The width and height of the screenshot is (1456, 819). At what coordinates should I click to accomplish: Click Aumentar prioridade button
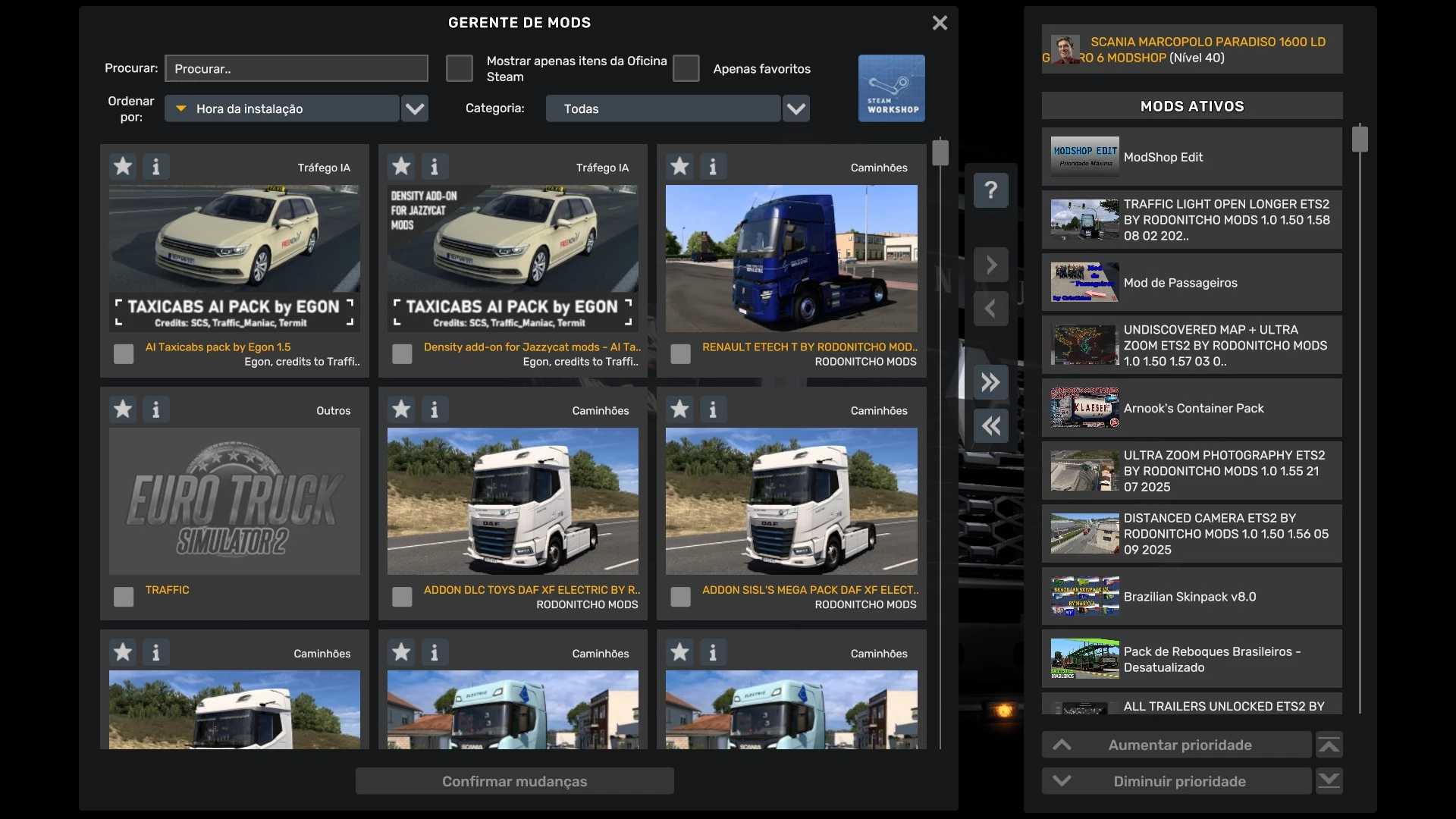(1176, 745)
